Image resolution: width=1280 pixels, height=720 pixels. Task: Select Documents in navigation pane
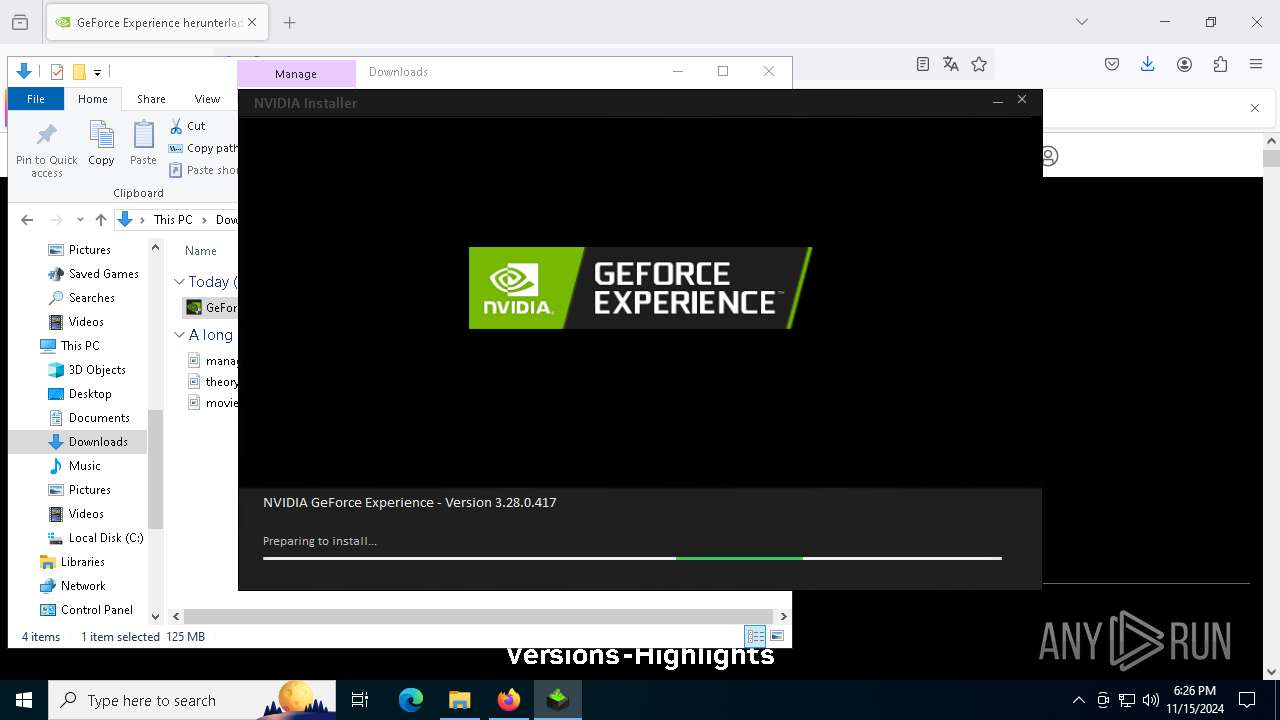click(99, 418)
